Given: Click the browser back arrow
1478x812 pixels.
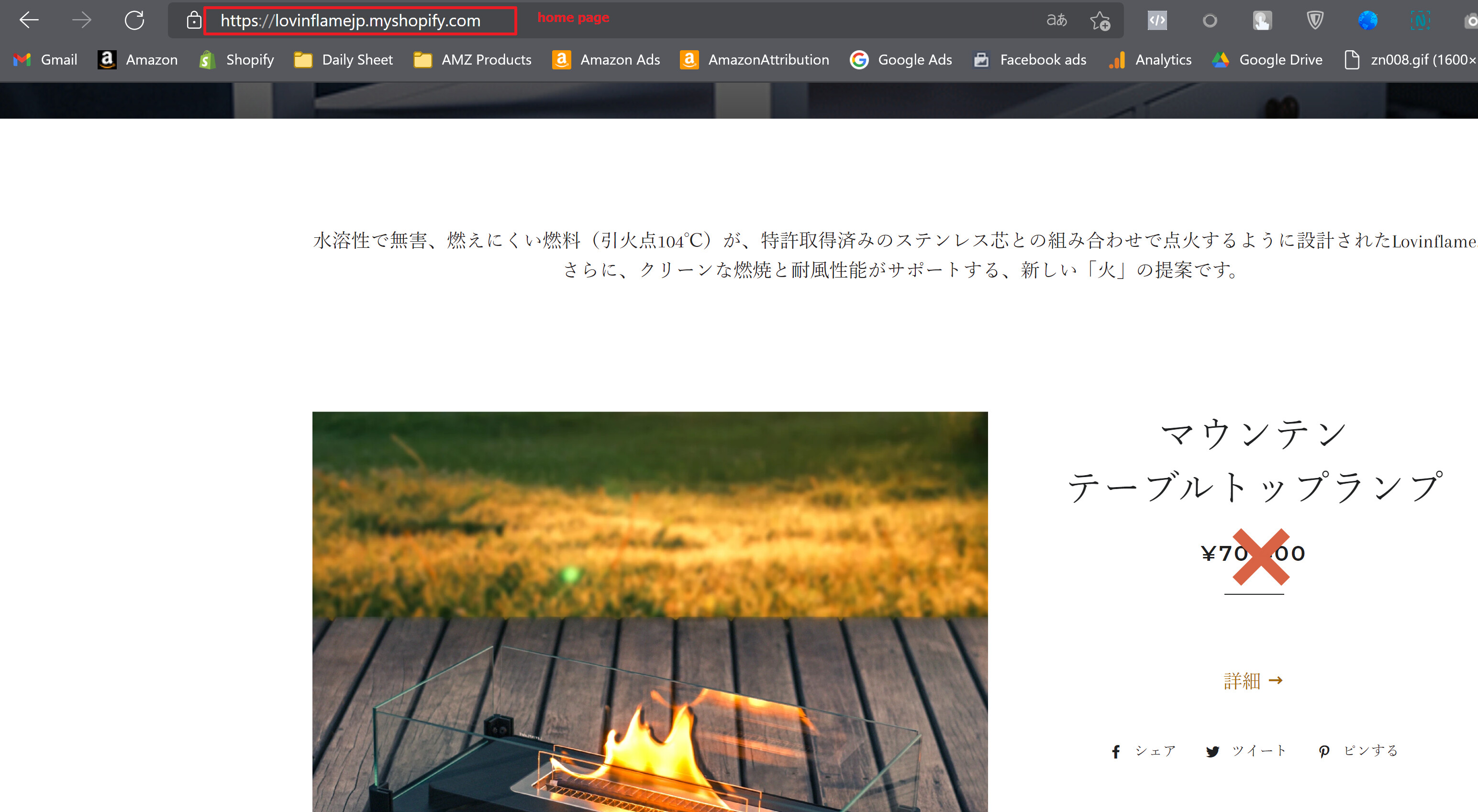Looking at the screenshot, I should (x=29, y=21).
